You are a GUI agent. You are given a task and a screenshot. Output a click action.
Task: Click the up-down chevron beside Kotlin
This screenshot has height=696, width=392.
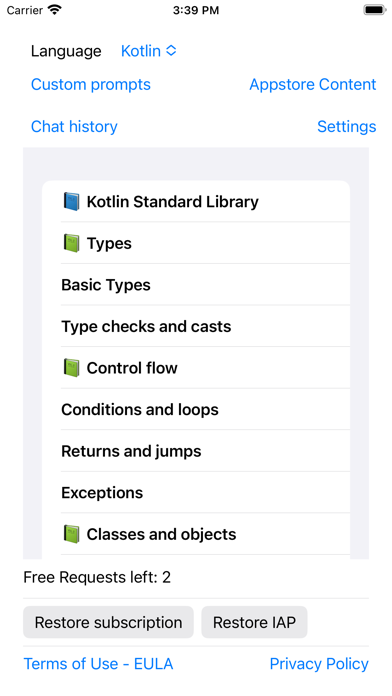(x=171, y=51)
